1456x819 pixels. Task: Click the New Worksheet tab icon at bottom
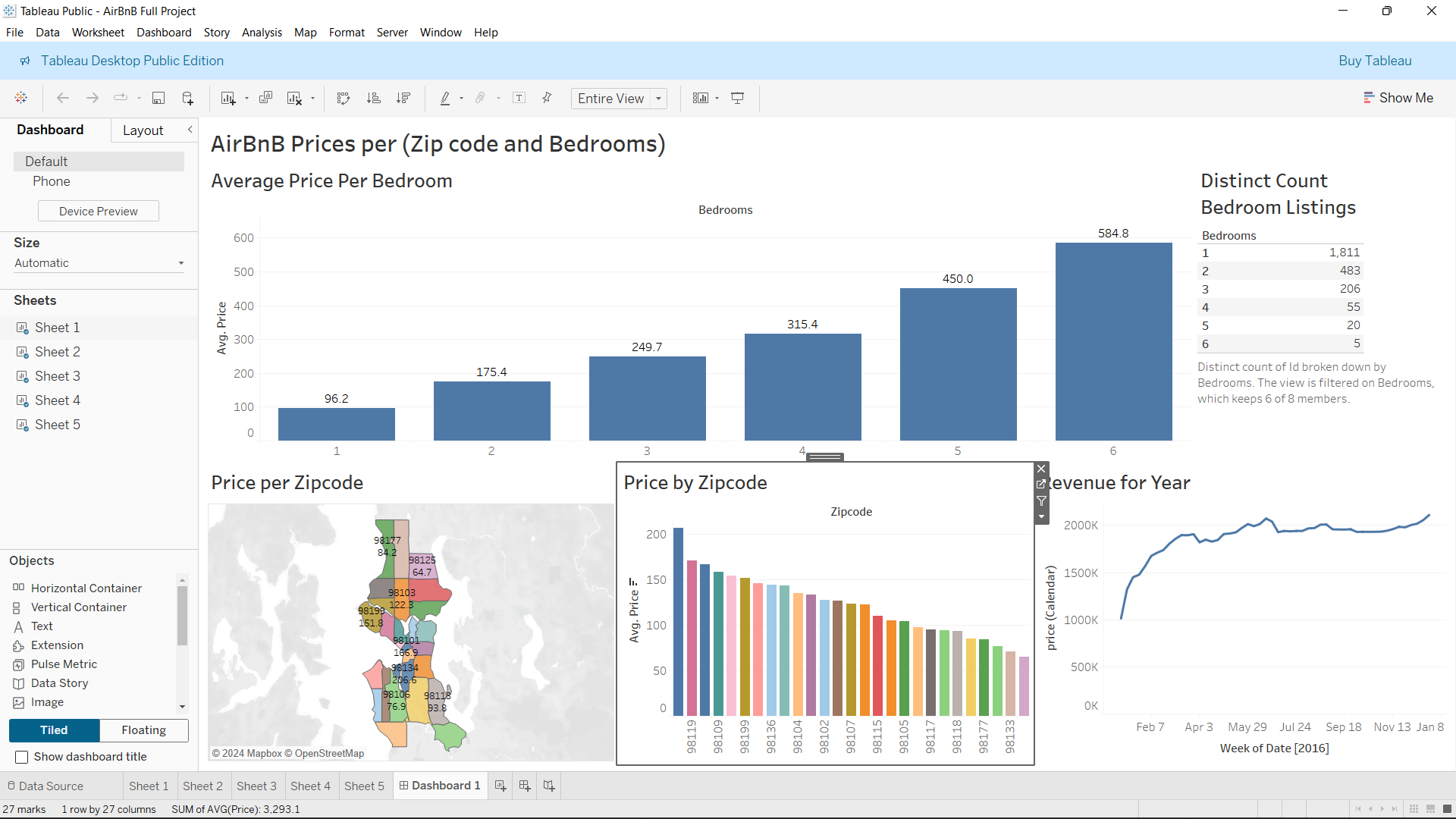pyautogui.click(x=500, y=786)
